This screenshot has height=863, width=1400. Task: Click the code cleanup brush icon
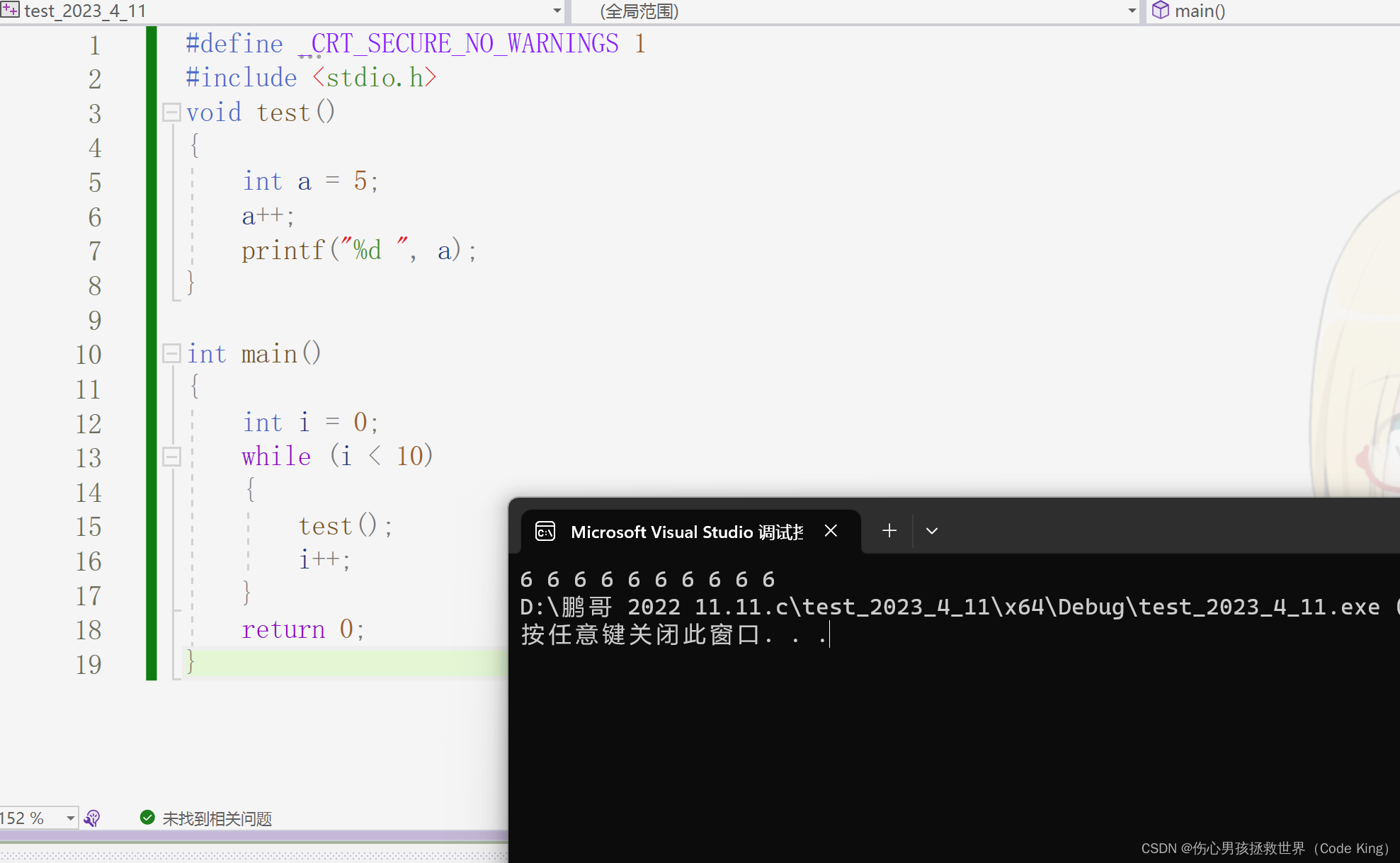pyautogui.click(x=92, y=818)
